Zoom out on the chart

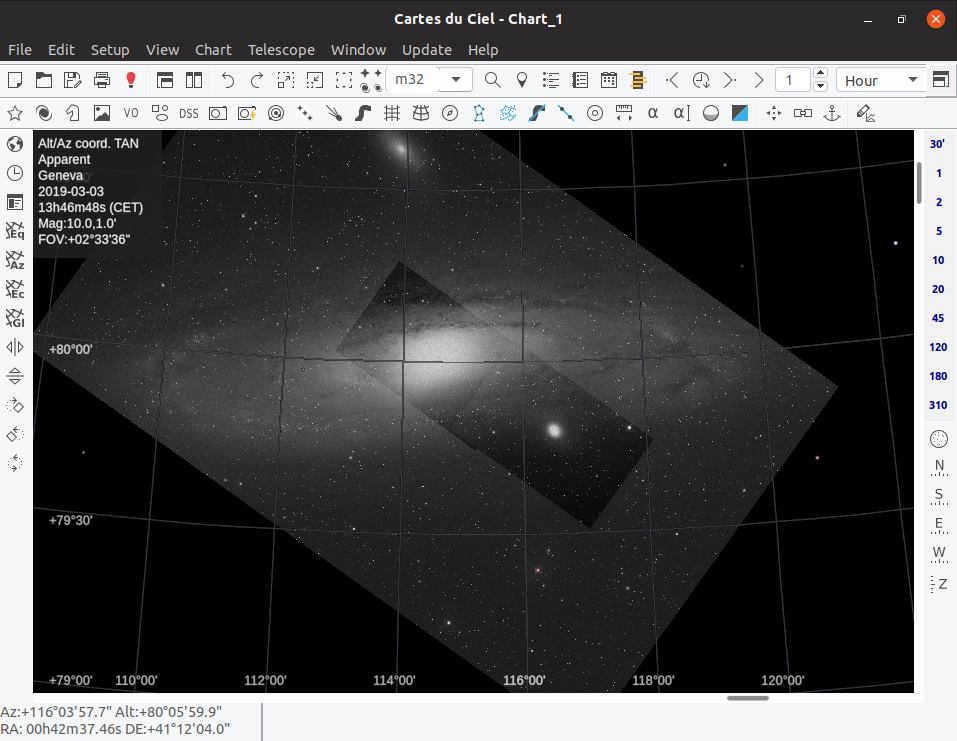[315, 80]
